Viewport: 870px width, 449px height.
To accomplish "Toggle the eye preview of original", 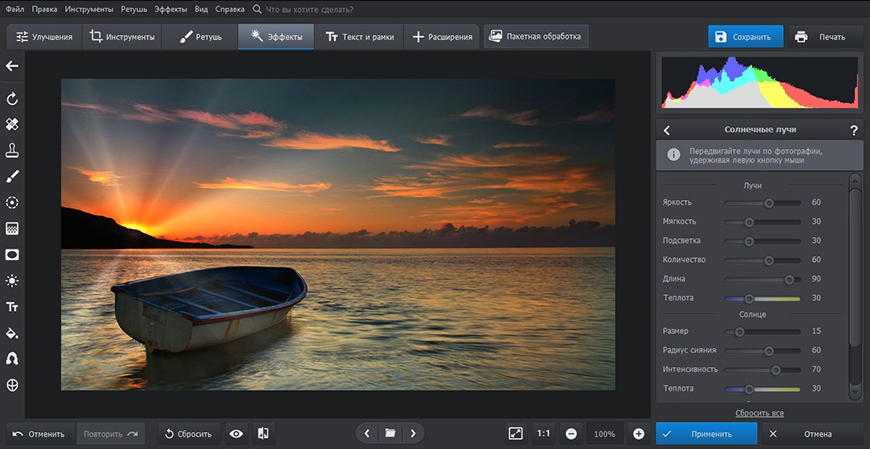I will [236, 434].
